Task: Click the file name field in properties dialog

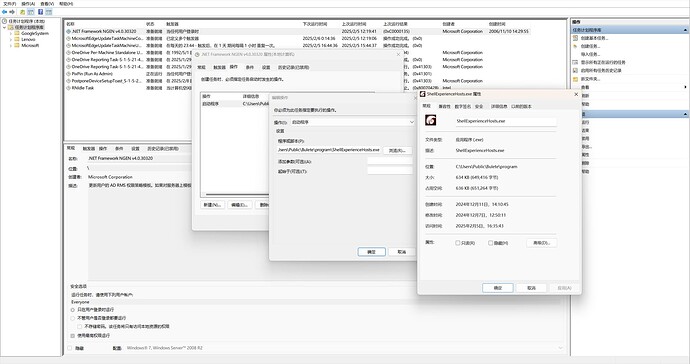Action: click(506, 121)
